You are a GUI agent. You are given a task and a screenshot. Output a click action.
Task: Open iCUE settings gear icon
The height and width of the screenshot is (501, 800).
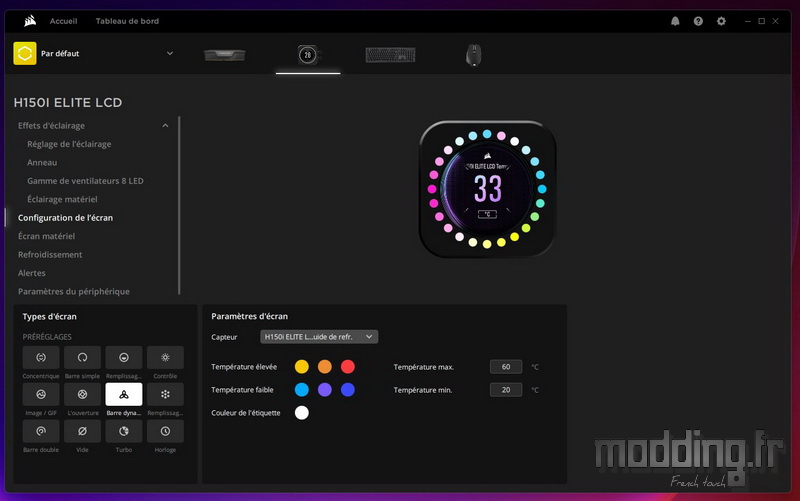click(721, 21)
